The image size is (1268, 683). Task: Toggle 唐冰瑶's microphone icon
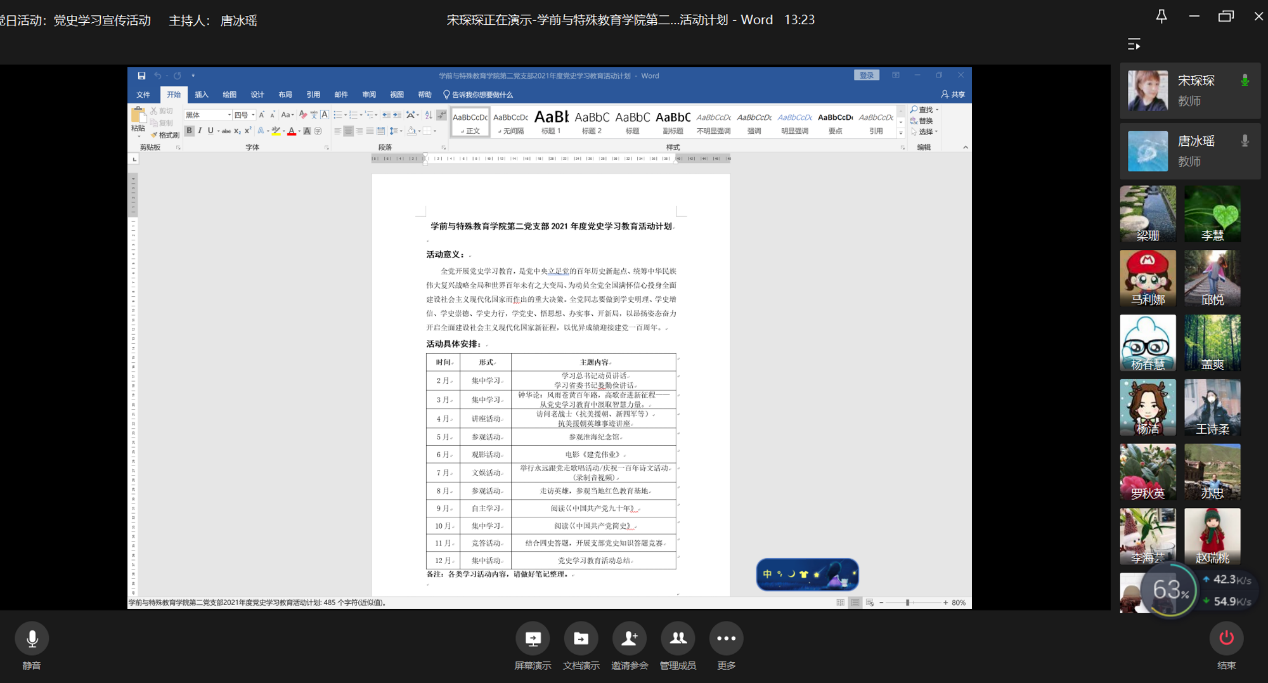pos(1245,141)
